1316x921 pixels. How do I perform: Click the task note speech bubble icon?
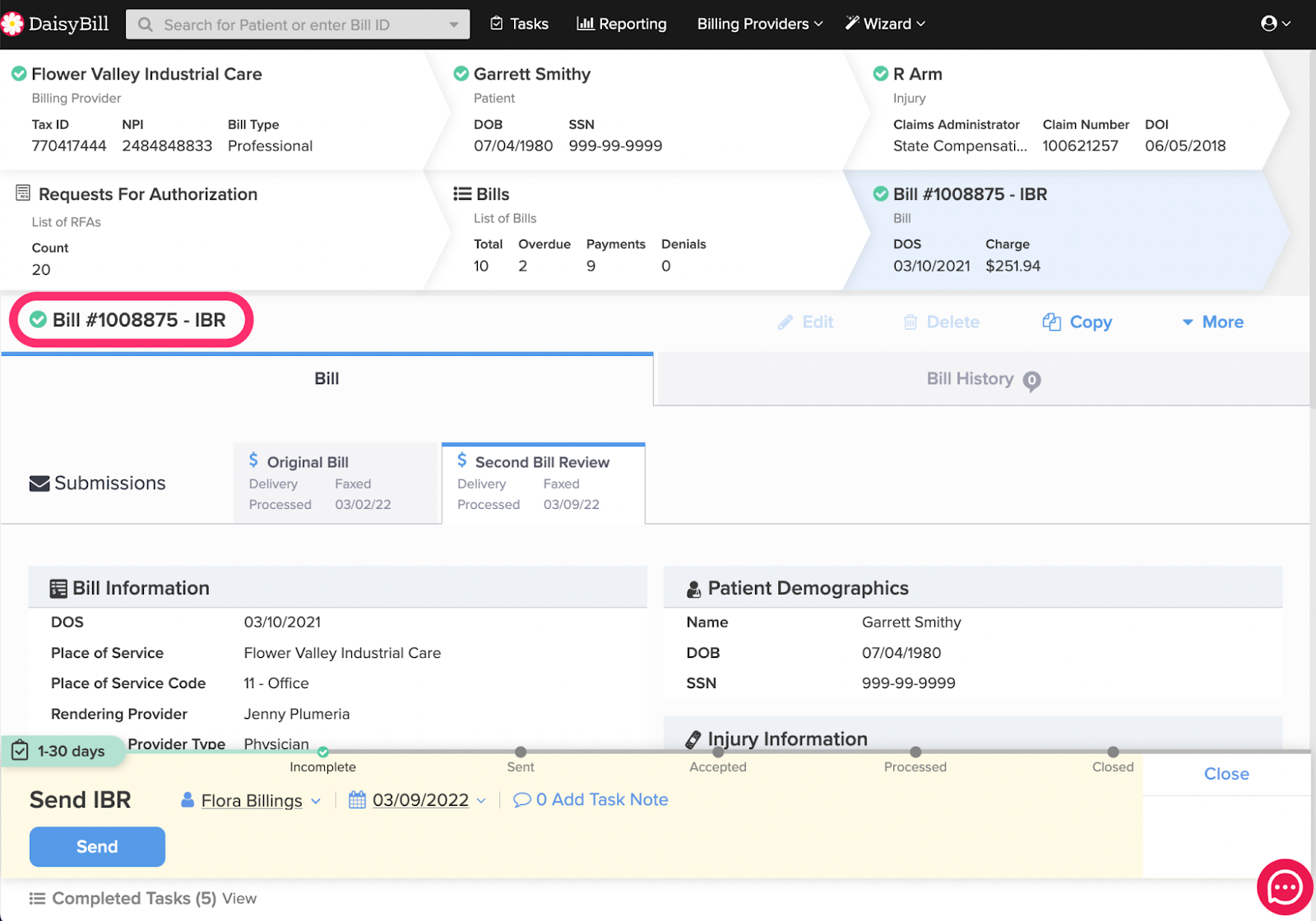[x=521, y=800]
